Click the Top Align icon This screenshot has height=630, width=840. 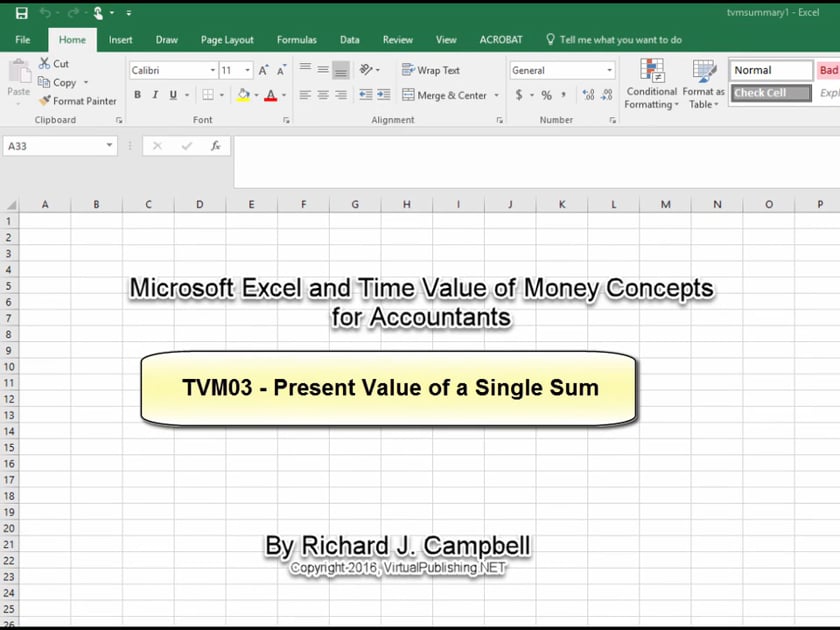click(x=305, y=69)
